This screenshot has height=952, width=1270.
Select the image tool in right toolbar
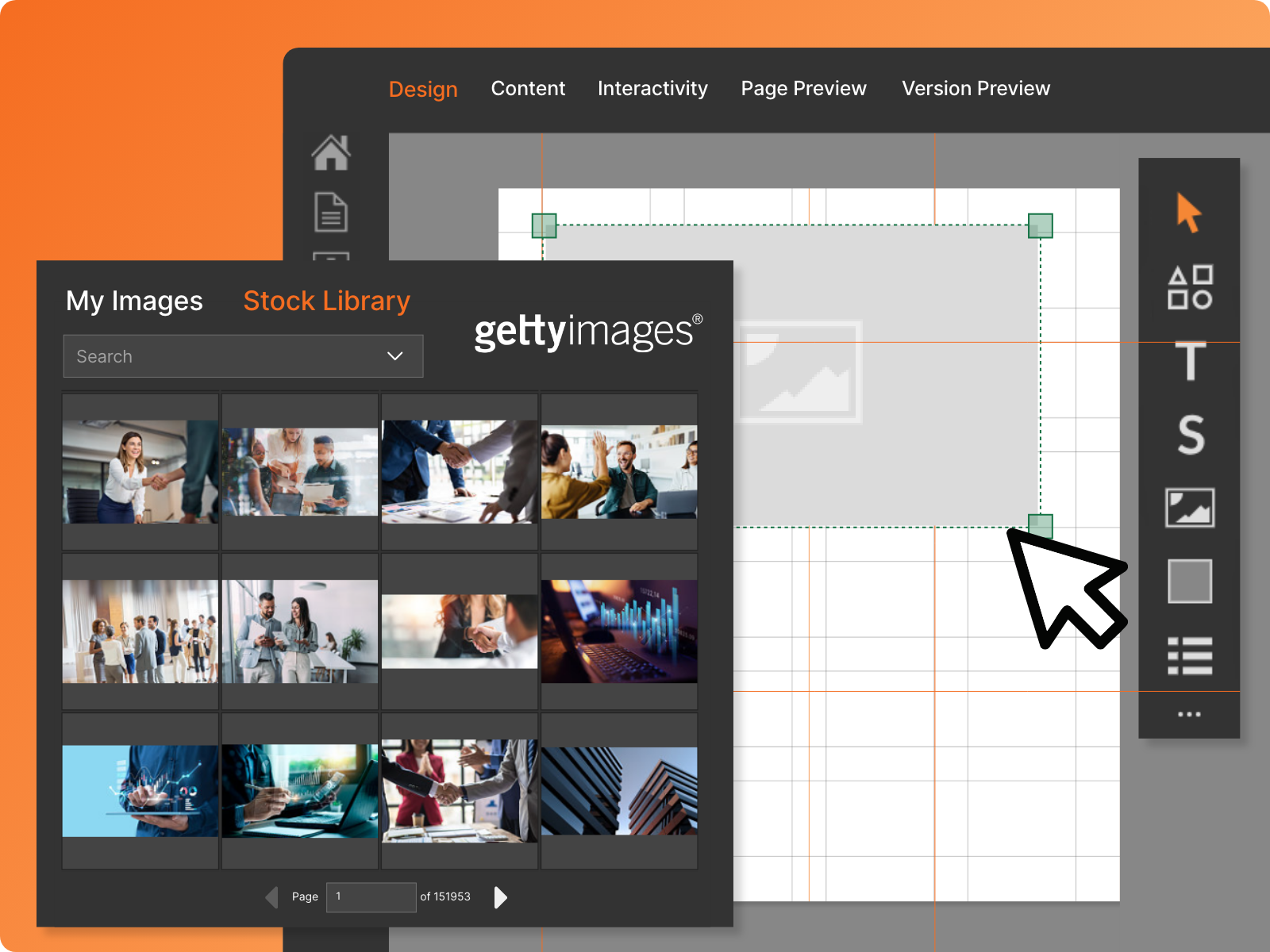[x=1190, y=508]
